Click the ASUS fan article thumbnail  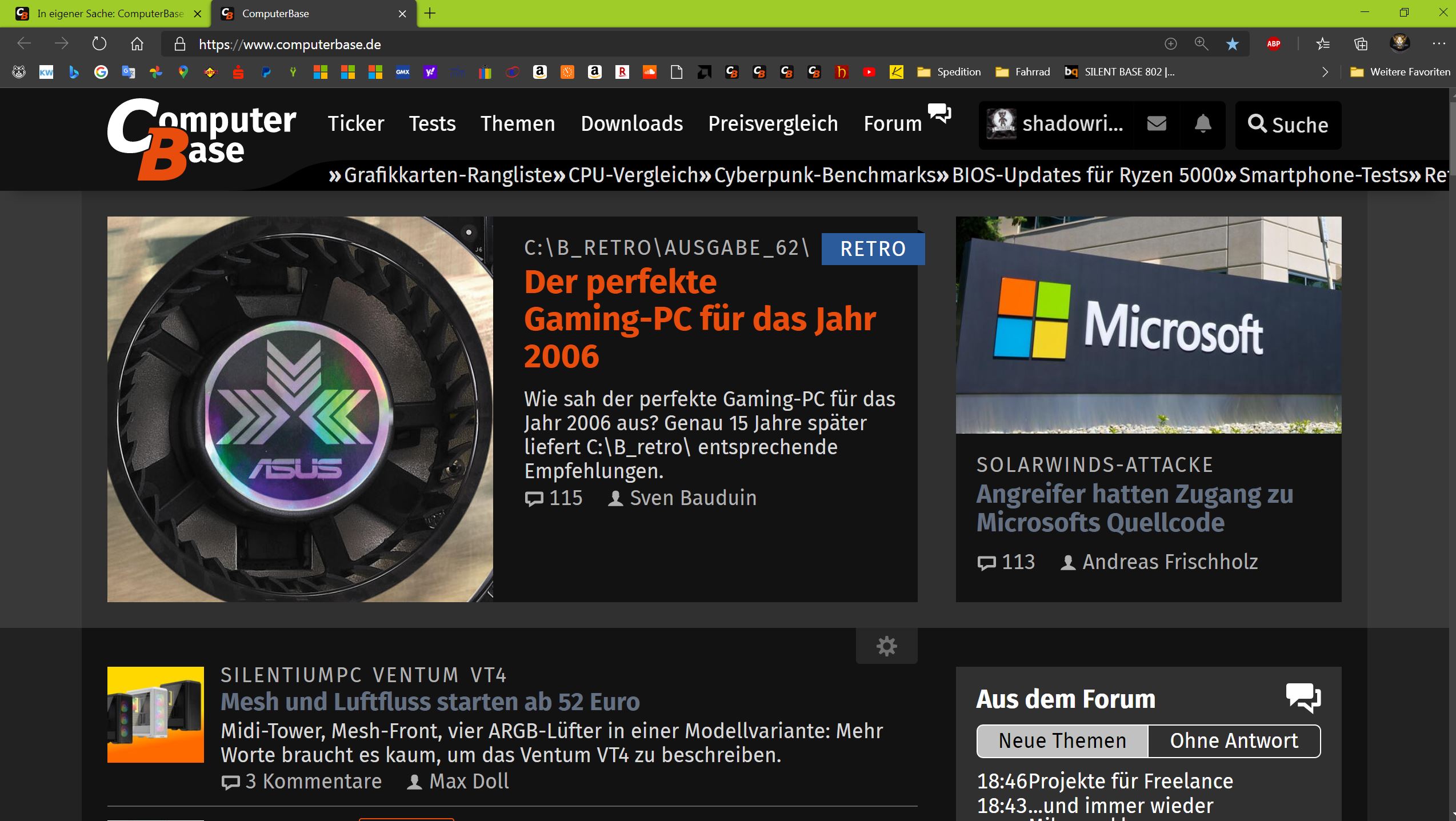299,409
